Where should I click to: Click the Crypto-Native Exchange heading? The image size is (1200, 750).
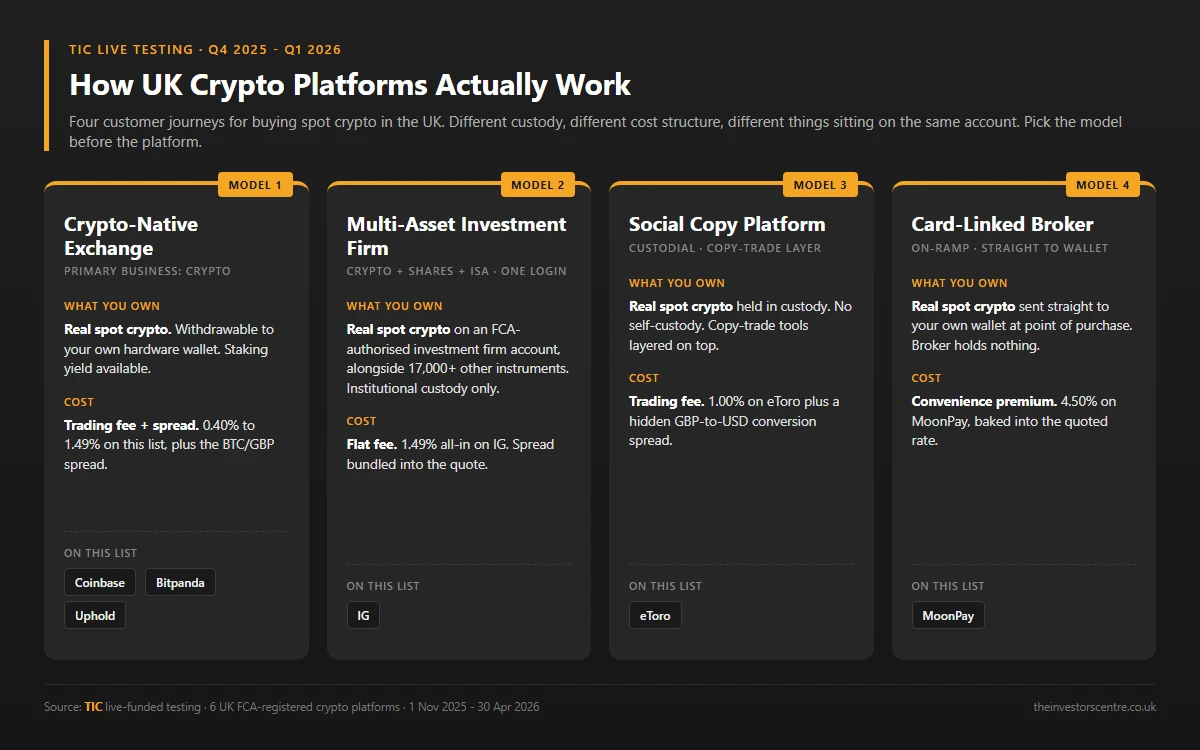click(x=131, y=236)
